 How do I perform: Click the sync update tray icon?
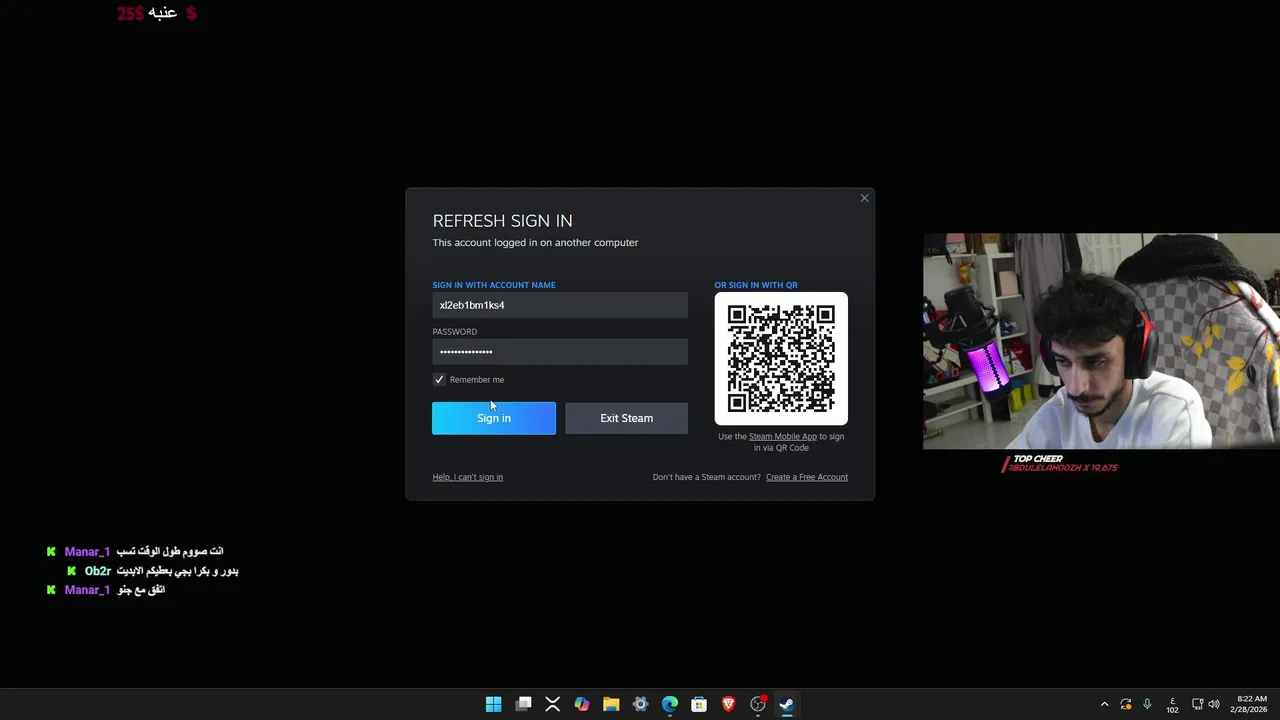(x=1126, y=704)
